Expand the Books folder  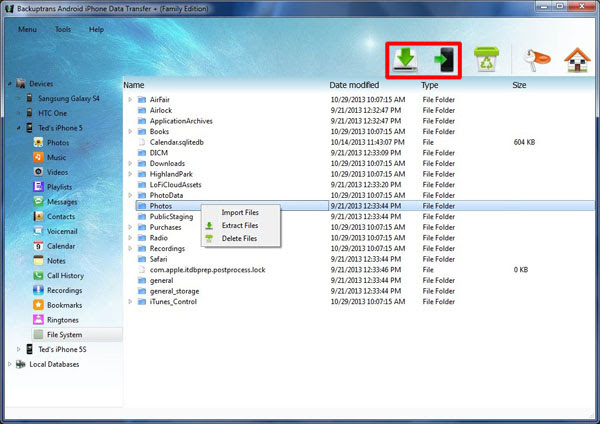tap(130, 132)
